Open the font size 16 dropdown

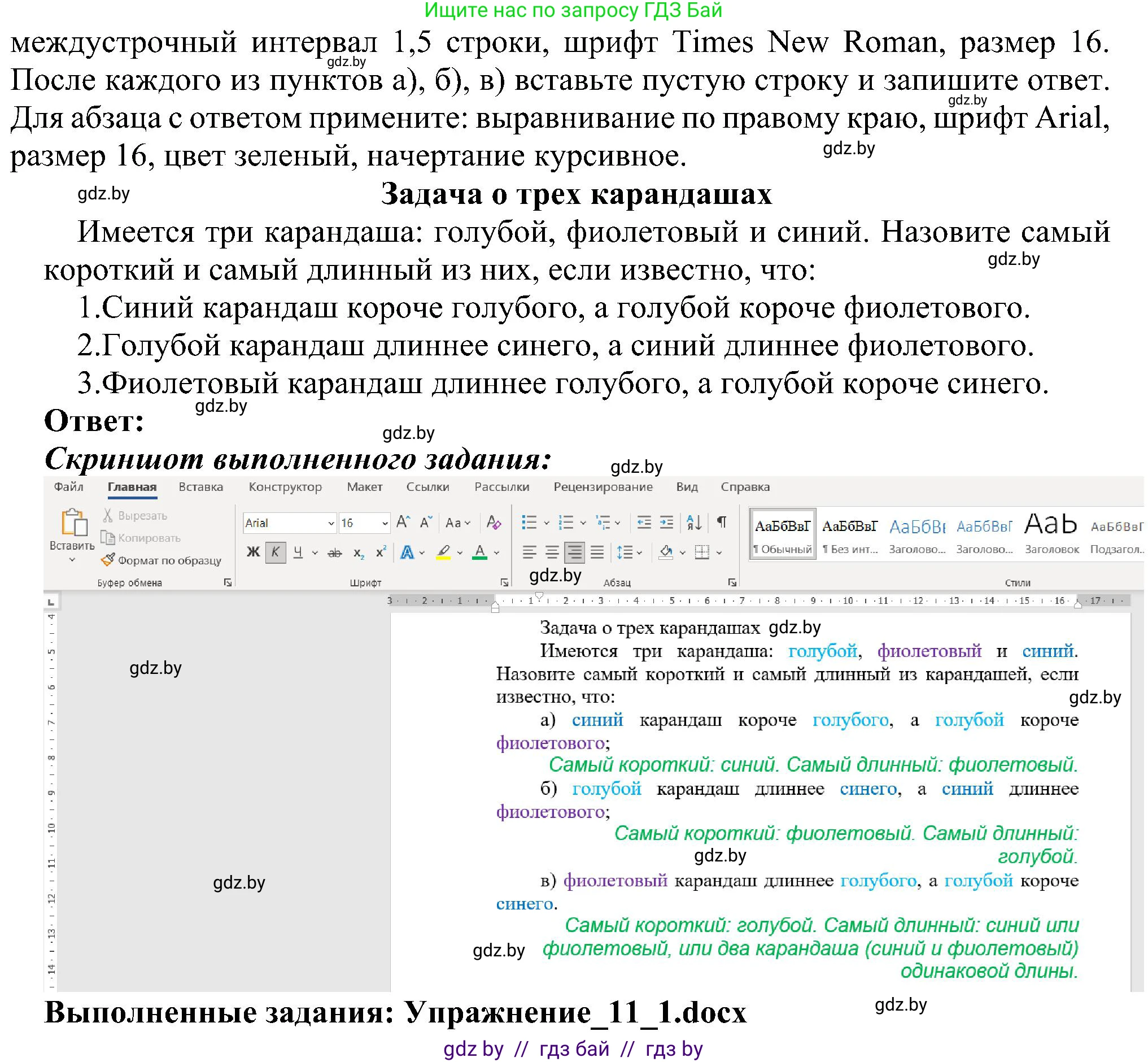(x=385, y=523)
